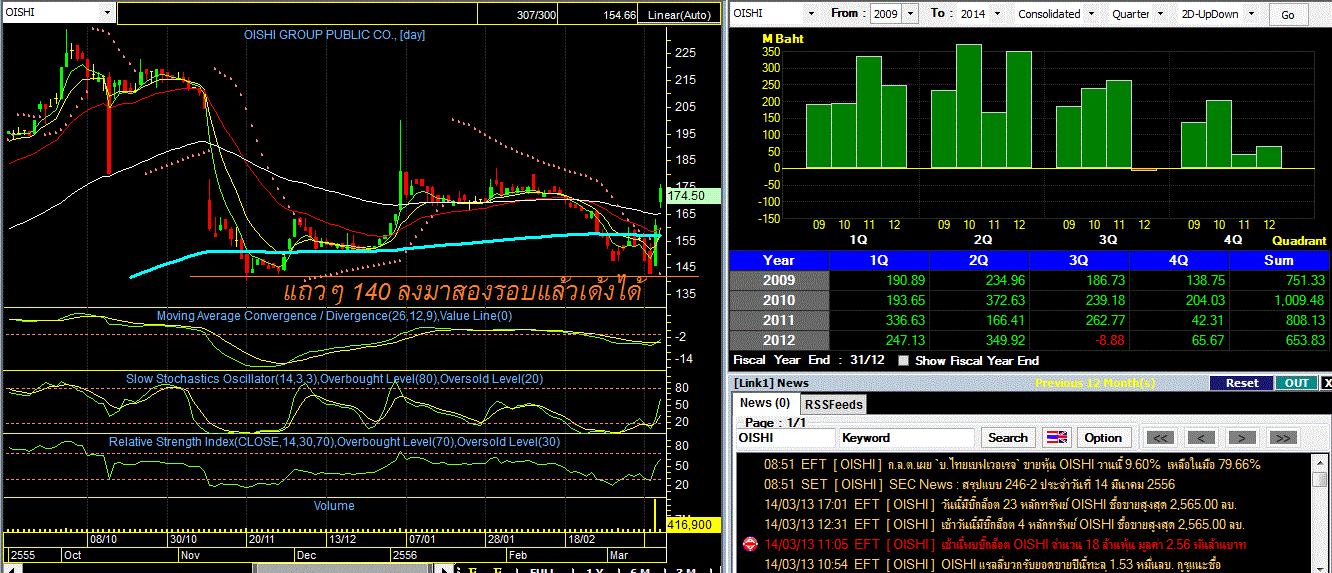Click the Reset button
Screen dimensions: 1332x573
[x=1241, y=383]
